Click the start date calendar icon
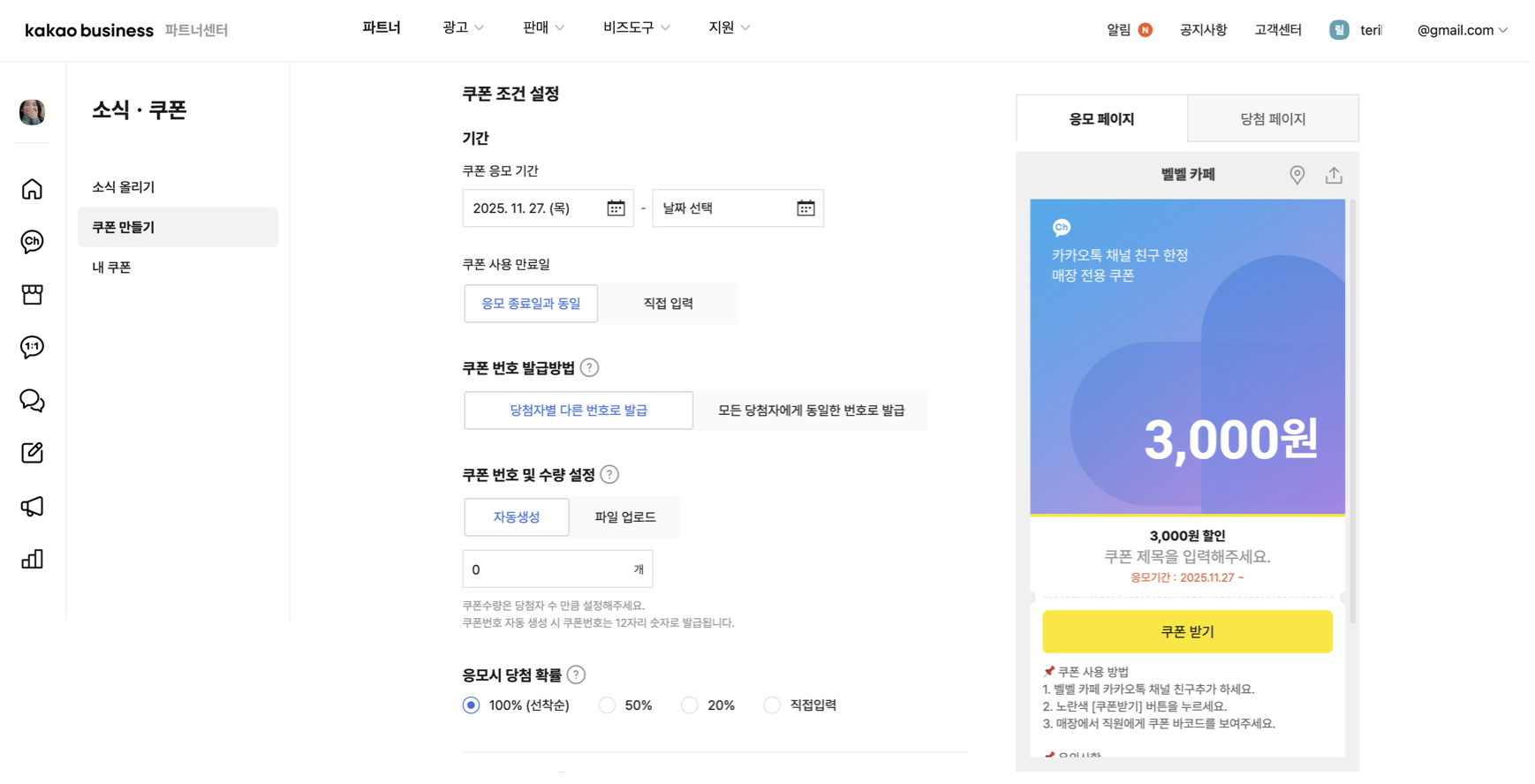The height and width of the screenshot is (784, 1535). (616, 208)
